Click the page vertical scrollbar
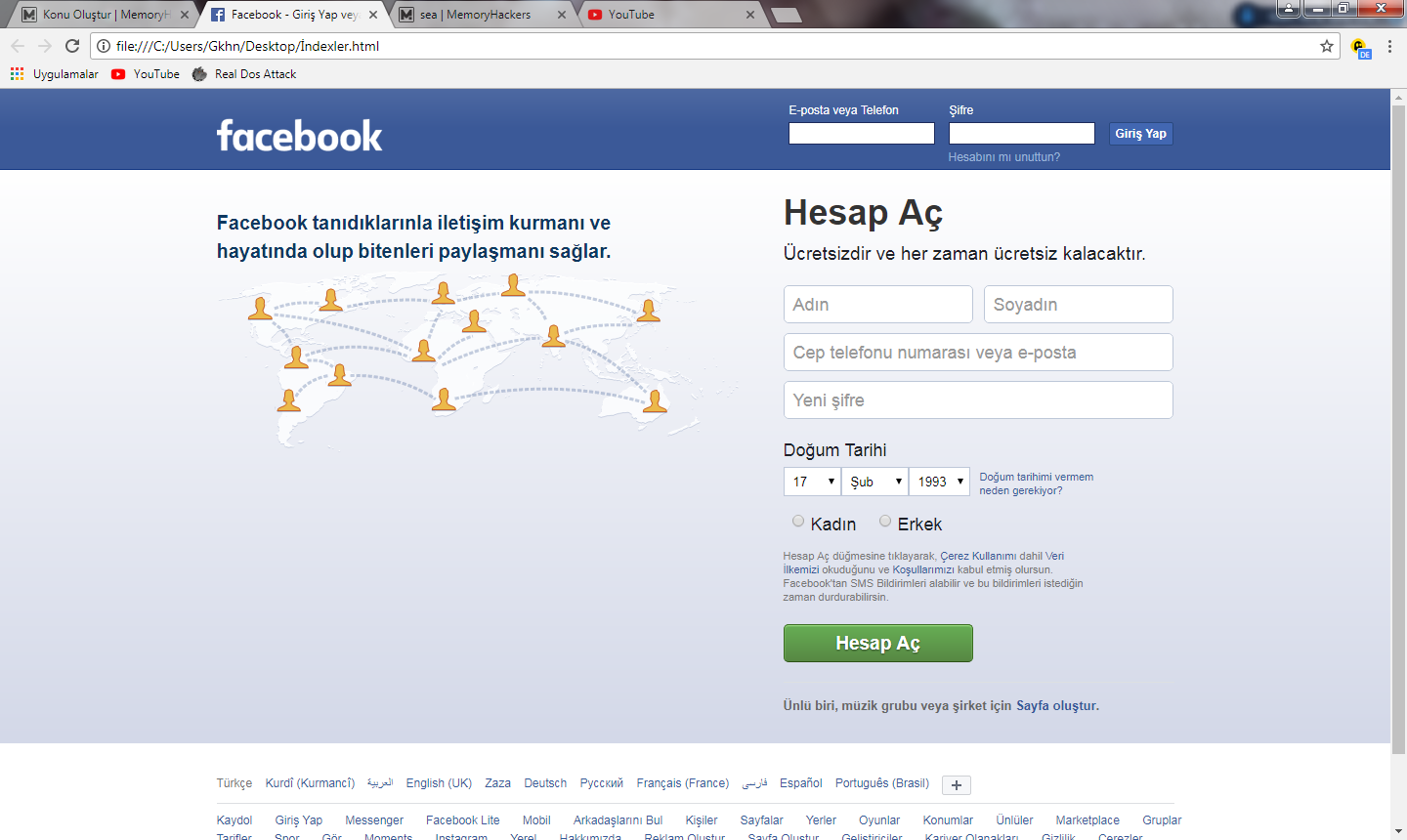The image size is (1407, 840). [x=1398, y=430]
